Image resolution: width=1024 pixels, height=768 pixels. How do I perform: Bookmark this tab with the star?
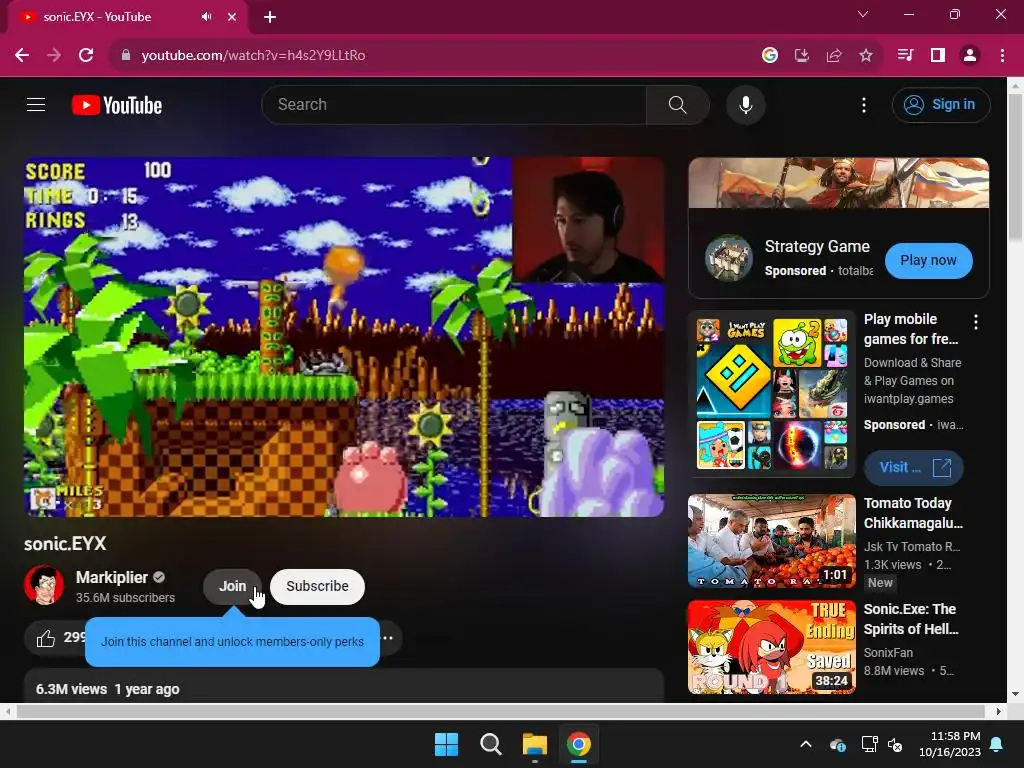tap(866, 56)
